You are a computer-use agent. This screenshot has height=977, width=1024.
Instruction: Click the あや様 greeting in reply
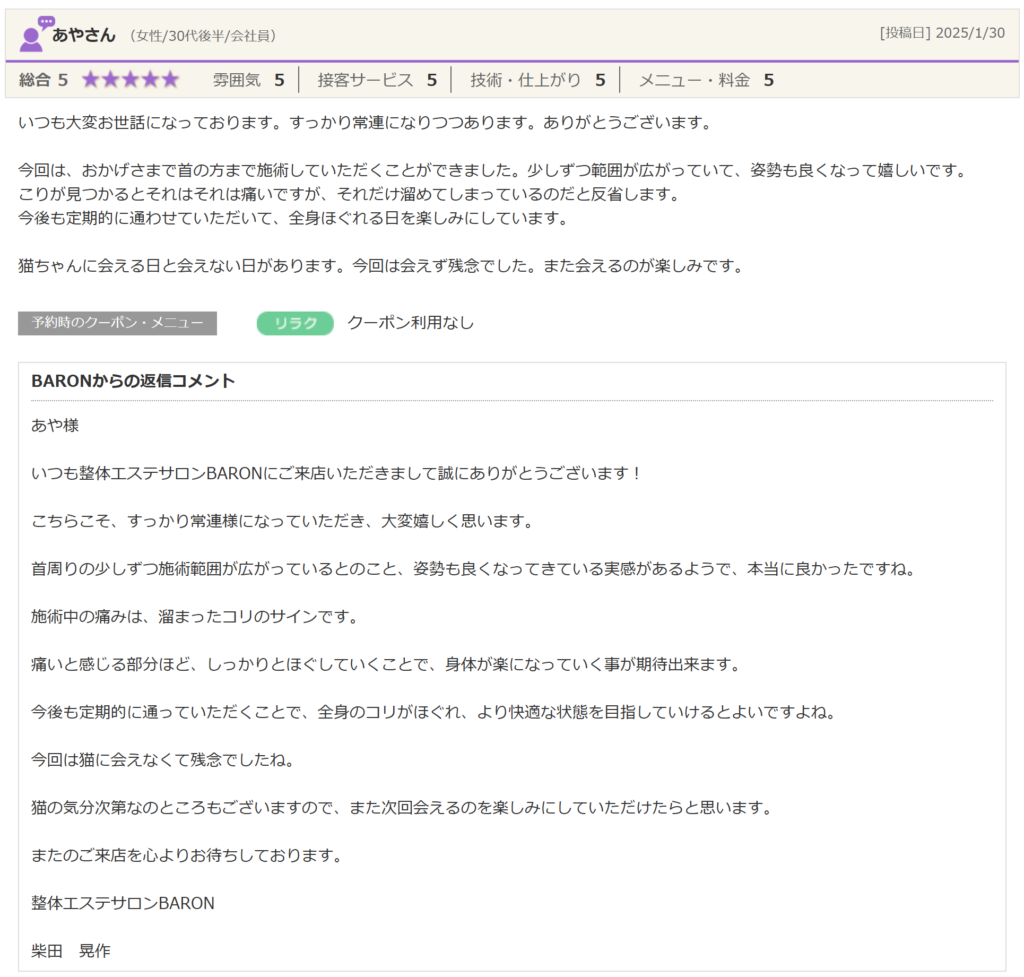coord(55,425)
